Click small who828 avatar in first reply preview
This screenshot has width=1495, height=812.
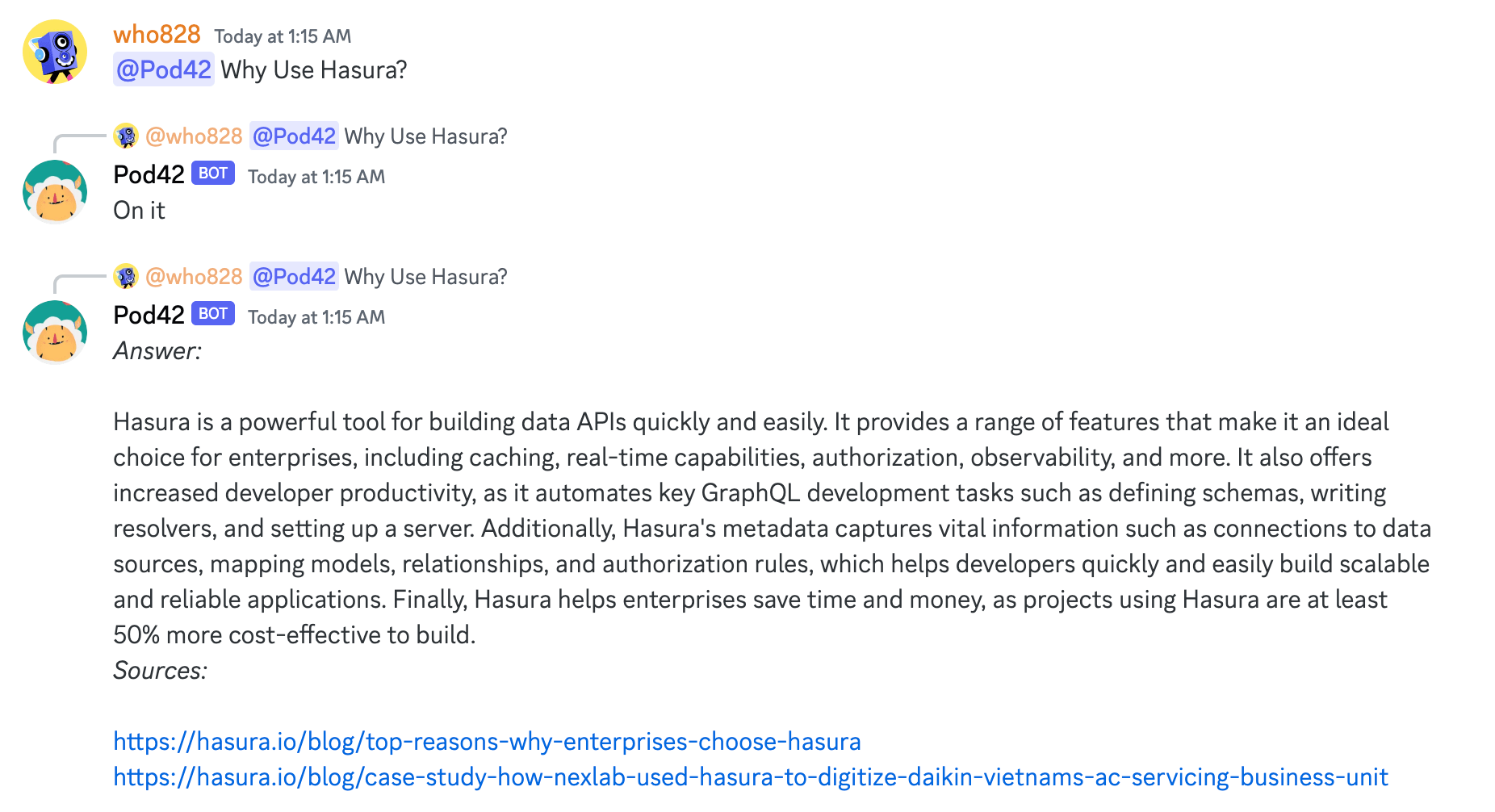point(126,136)
